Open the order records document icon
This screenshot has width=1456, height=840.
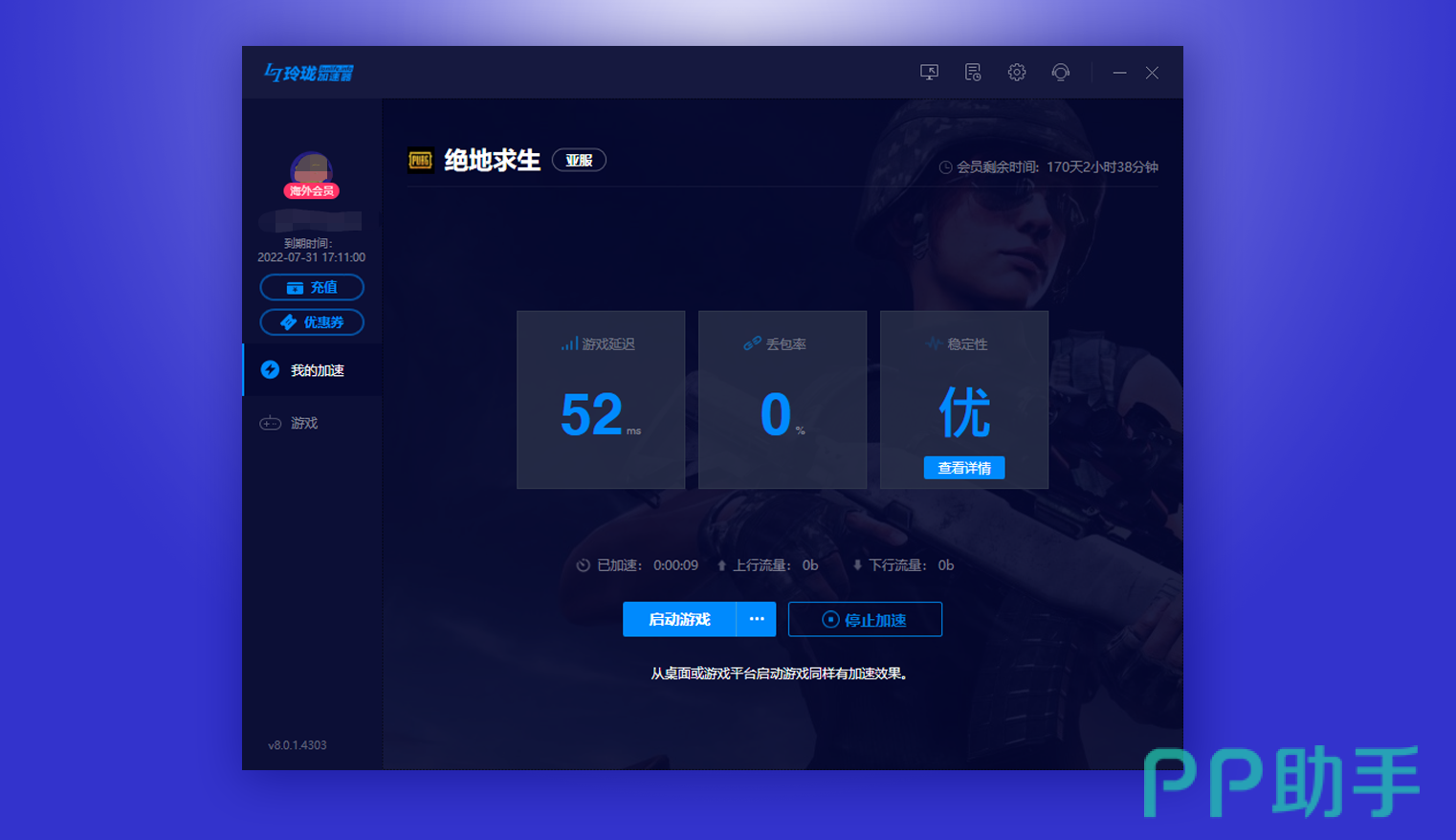[x=973, y=73]
